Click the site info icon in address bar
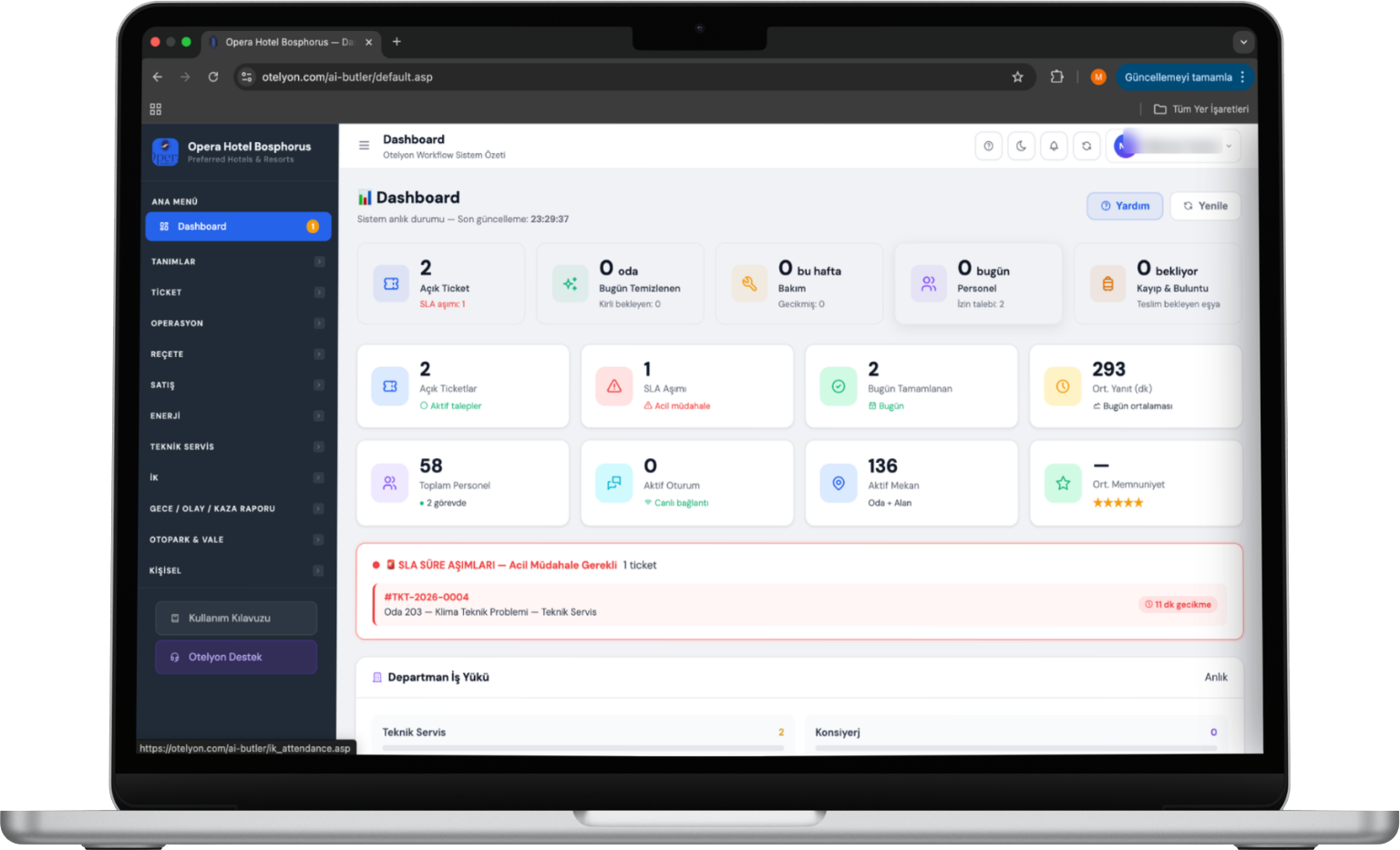Image resolution: width=1400 pixels, height=850 pixels. tap(246, 77)
